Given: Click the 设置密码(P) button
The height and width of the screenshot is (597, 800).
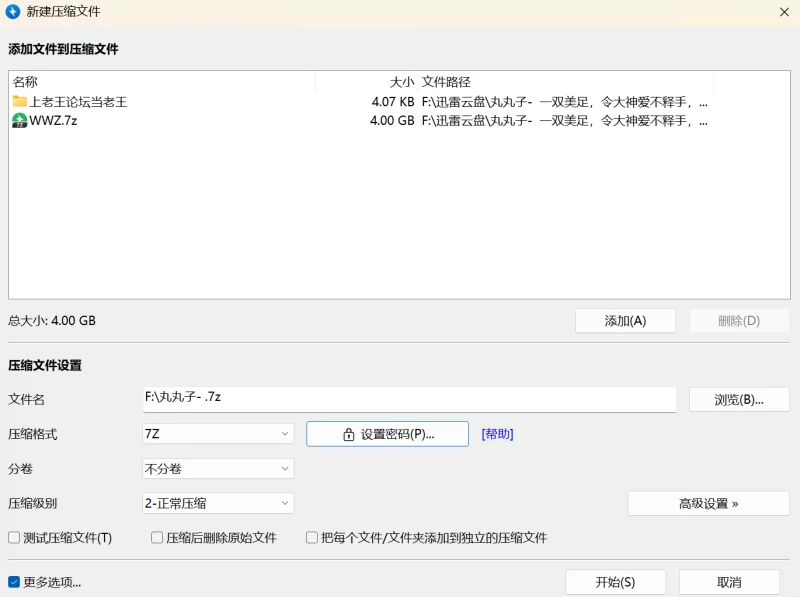Looking at the screenshot, I should pos(387,434).
